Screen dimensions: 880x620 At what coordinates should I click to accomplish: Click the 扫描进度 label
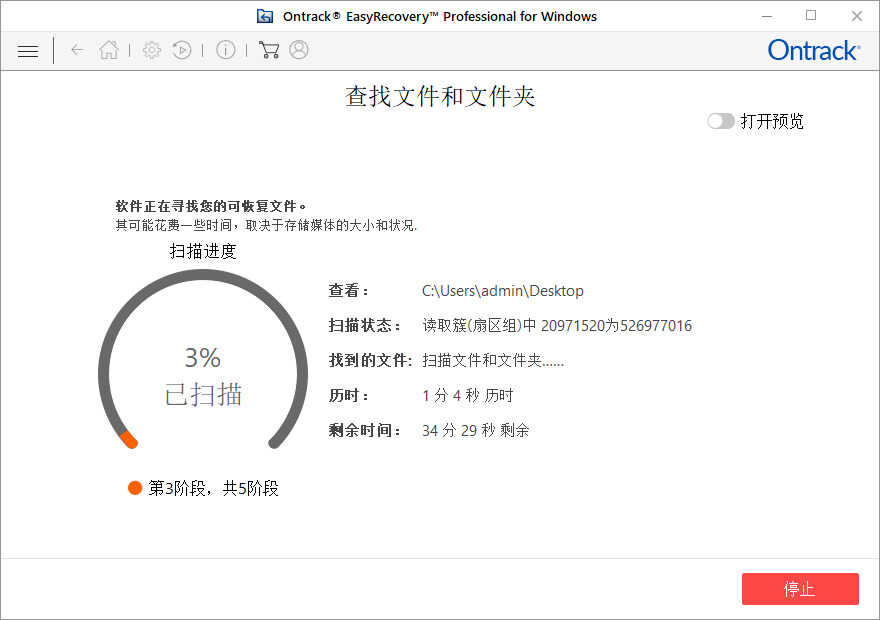[x=203, y=251]
